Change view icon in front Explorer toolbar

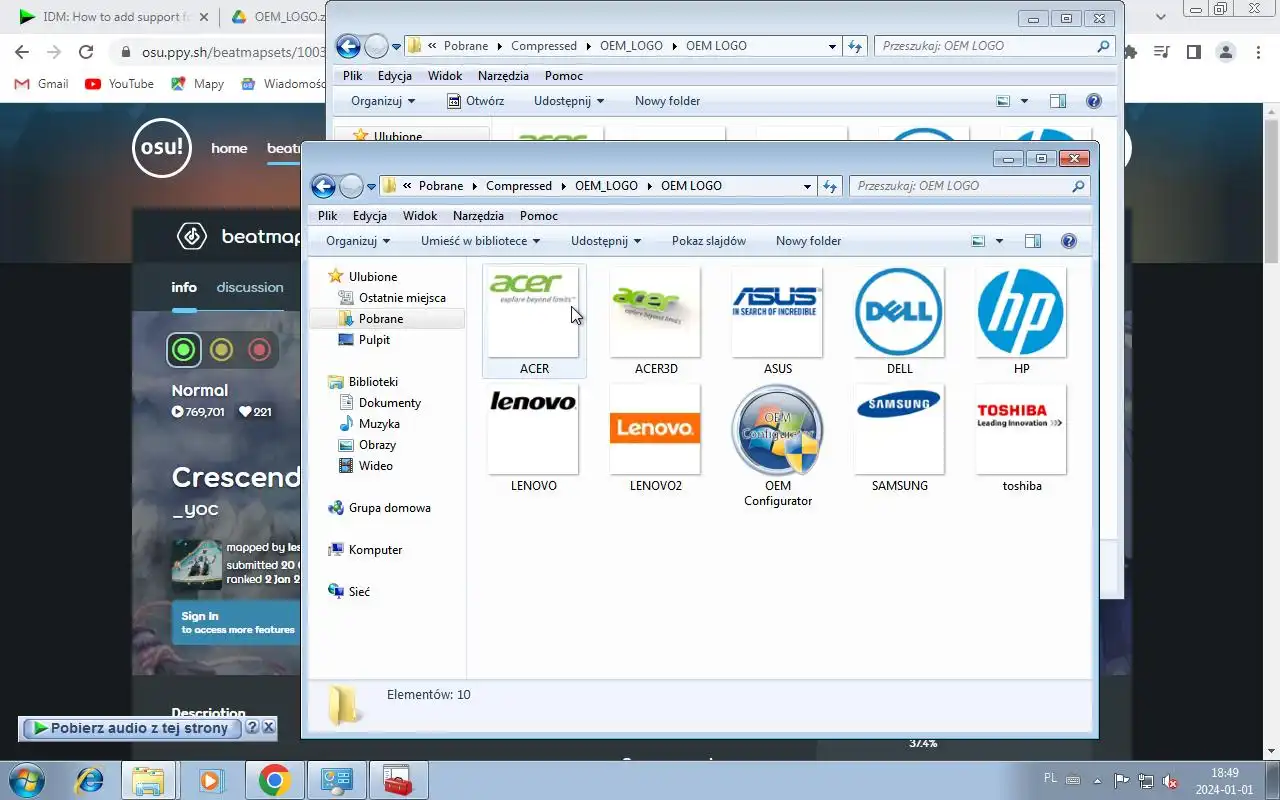point(978,241)
